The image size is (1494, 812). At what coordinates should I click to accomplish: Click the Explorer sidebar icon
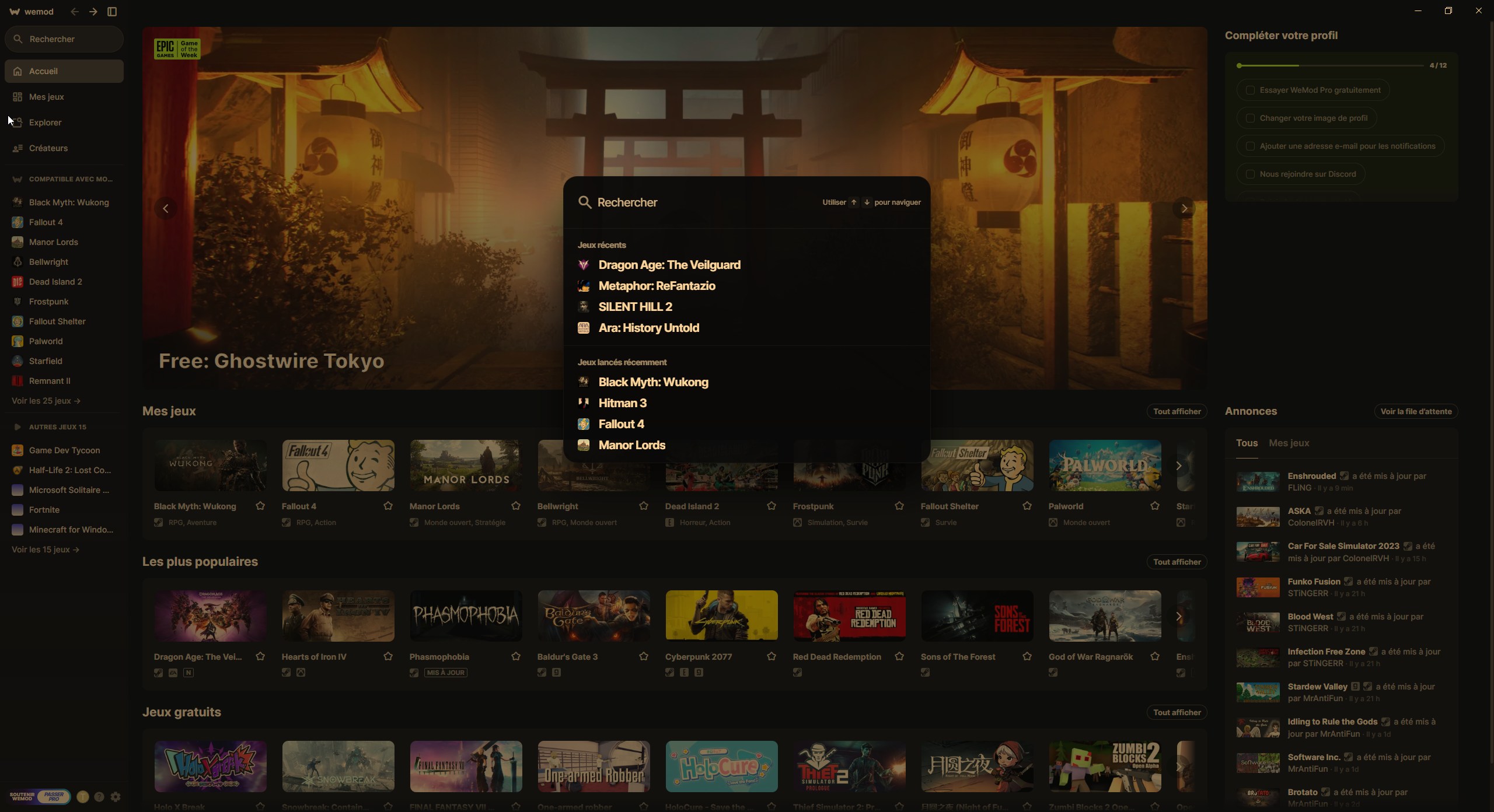click(18, 123)
